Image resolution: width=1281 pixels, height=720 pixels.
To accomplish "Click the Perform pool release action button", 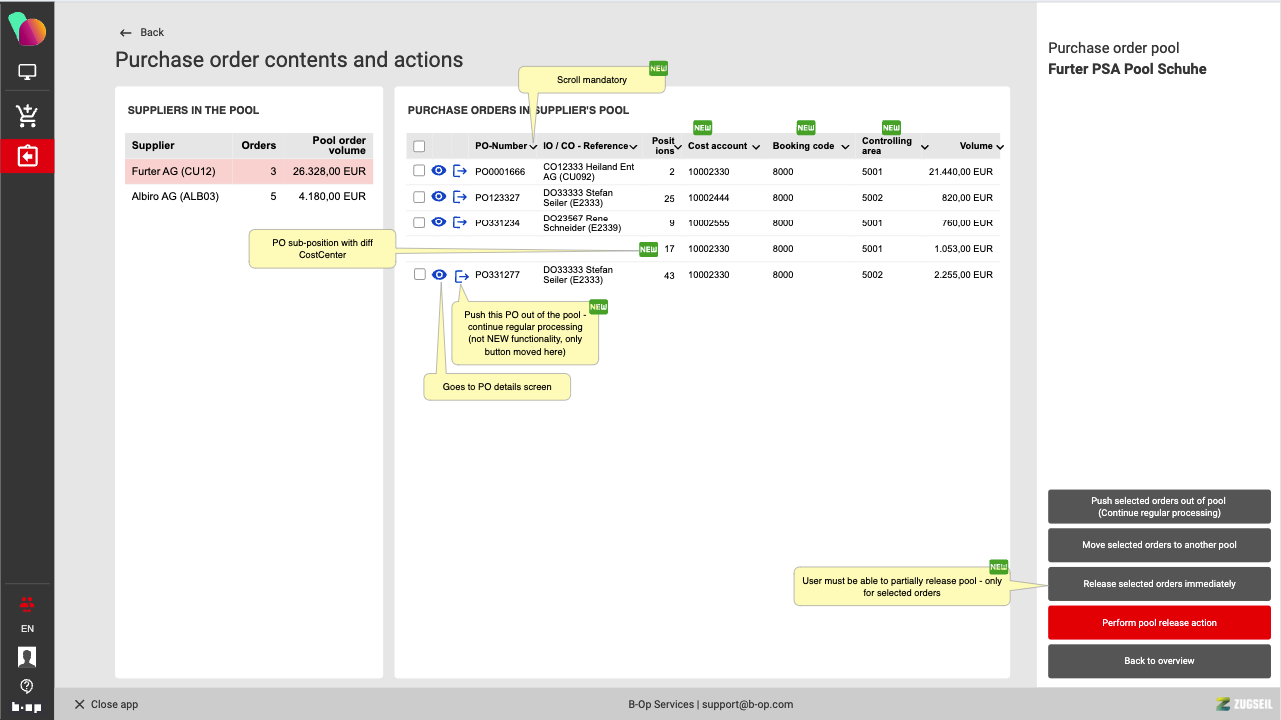I will point(1159,623).
